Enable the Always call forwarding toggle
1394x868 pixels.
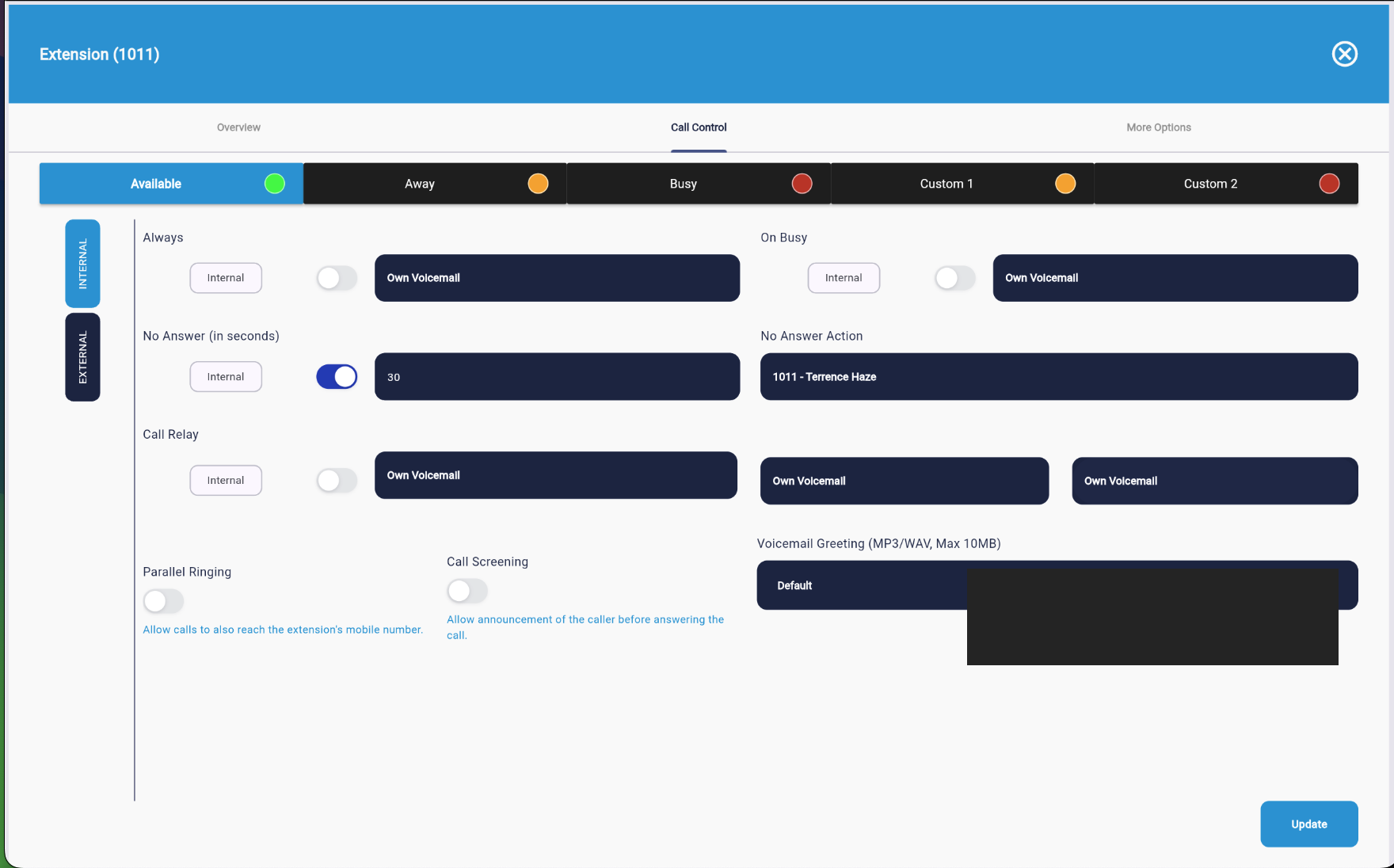coord(336,278)
